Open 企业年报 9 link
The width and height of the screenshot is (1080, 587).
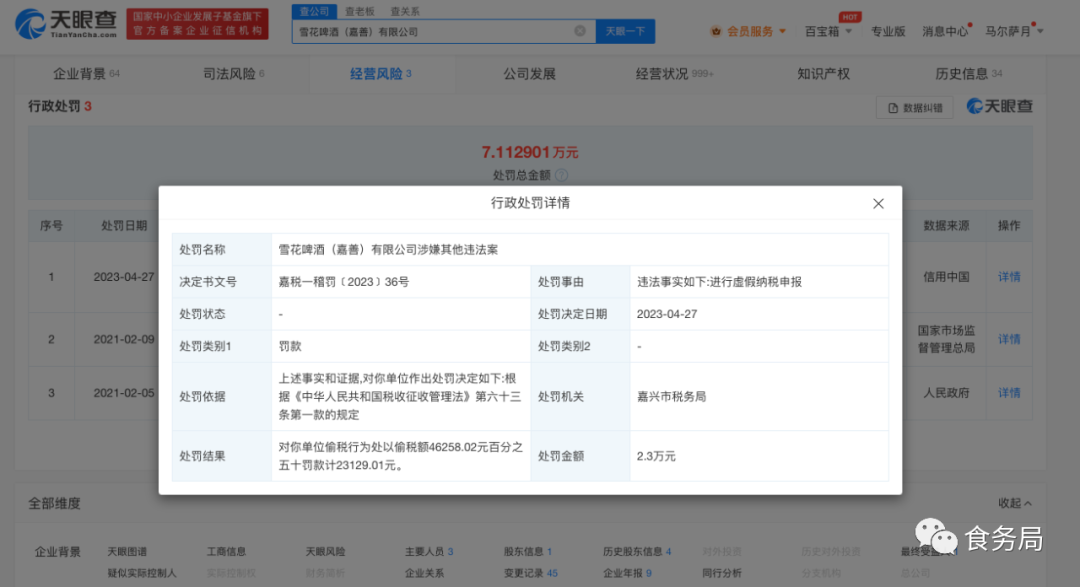coord(627,573)
